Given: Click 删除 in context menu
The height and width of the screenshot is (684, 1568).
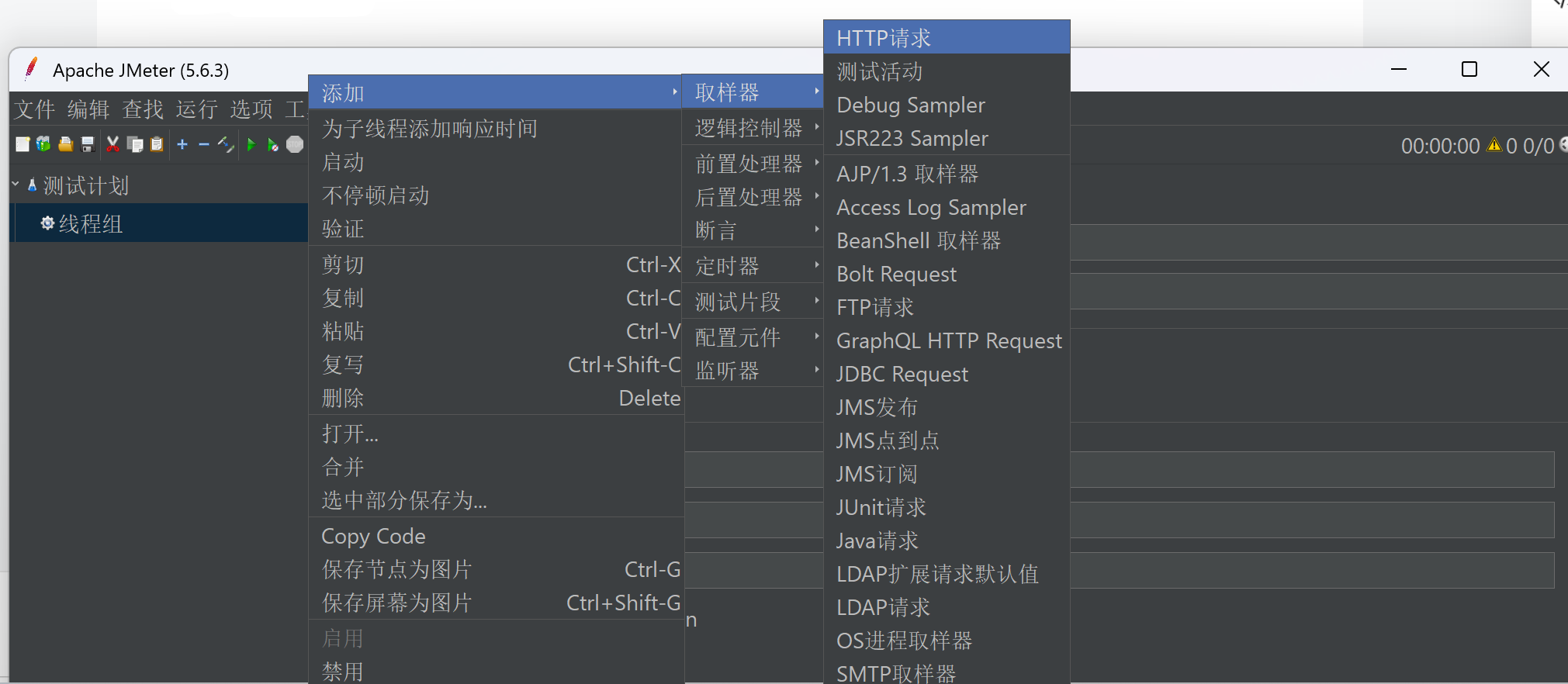Looking at the screenshot, I should (495, 398).
